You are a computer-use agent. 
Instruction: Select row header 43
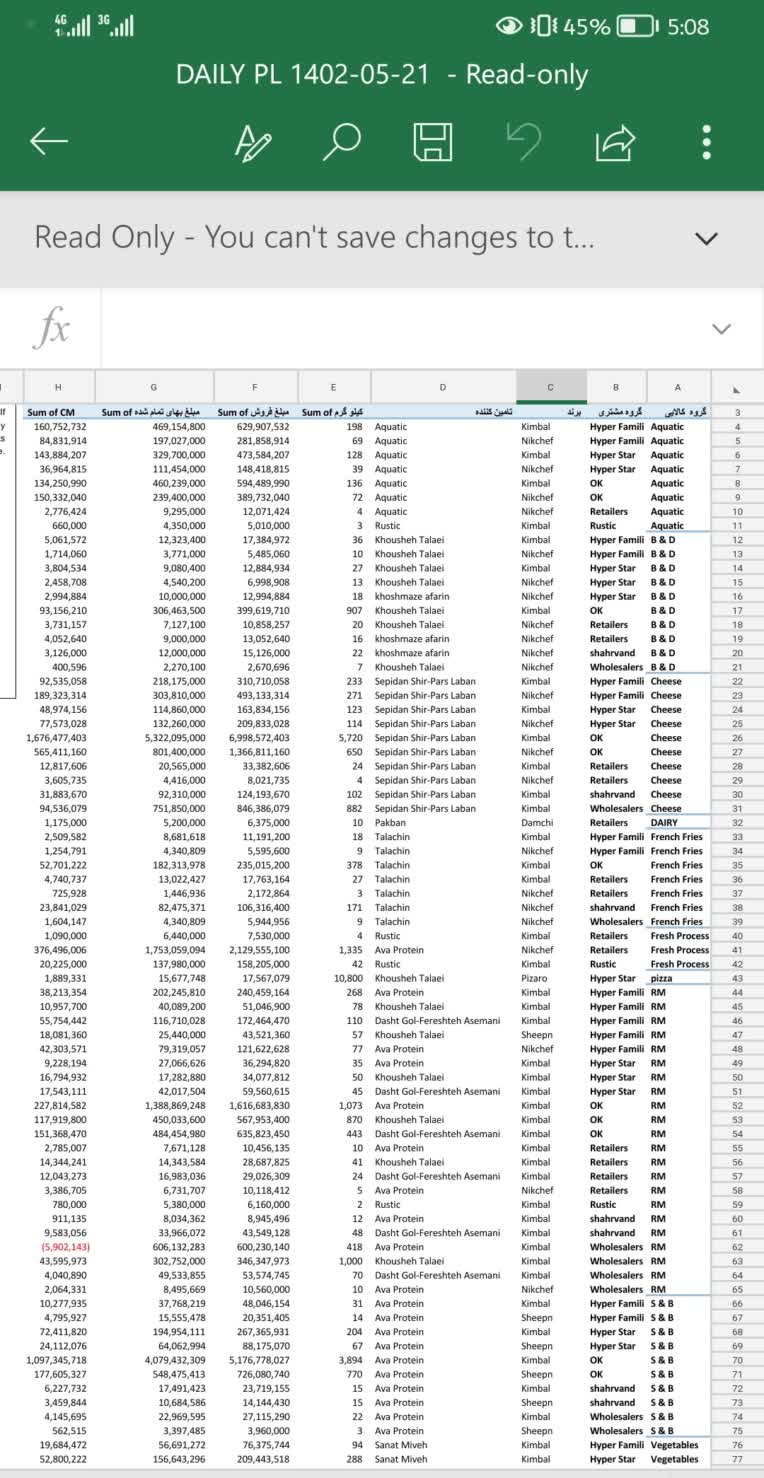click(x=737, y=978)
